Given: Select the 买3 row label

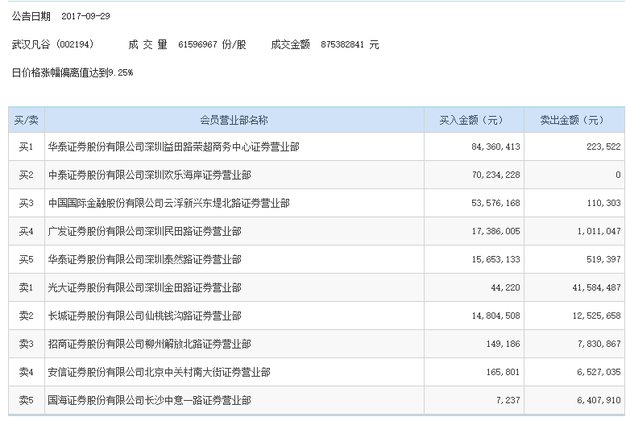Looking at the screenshot, I should click(26, 203).
